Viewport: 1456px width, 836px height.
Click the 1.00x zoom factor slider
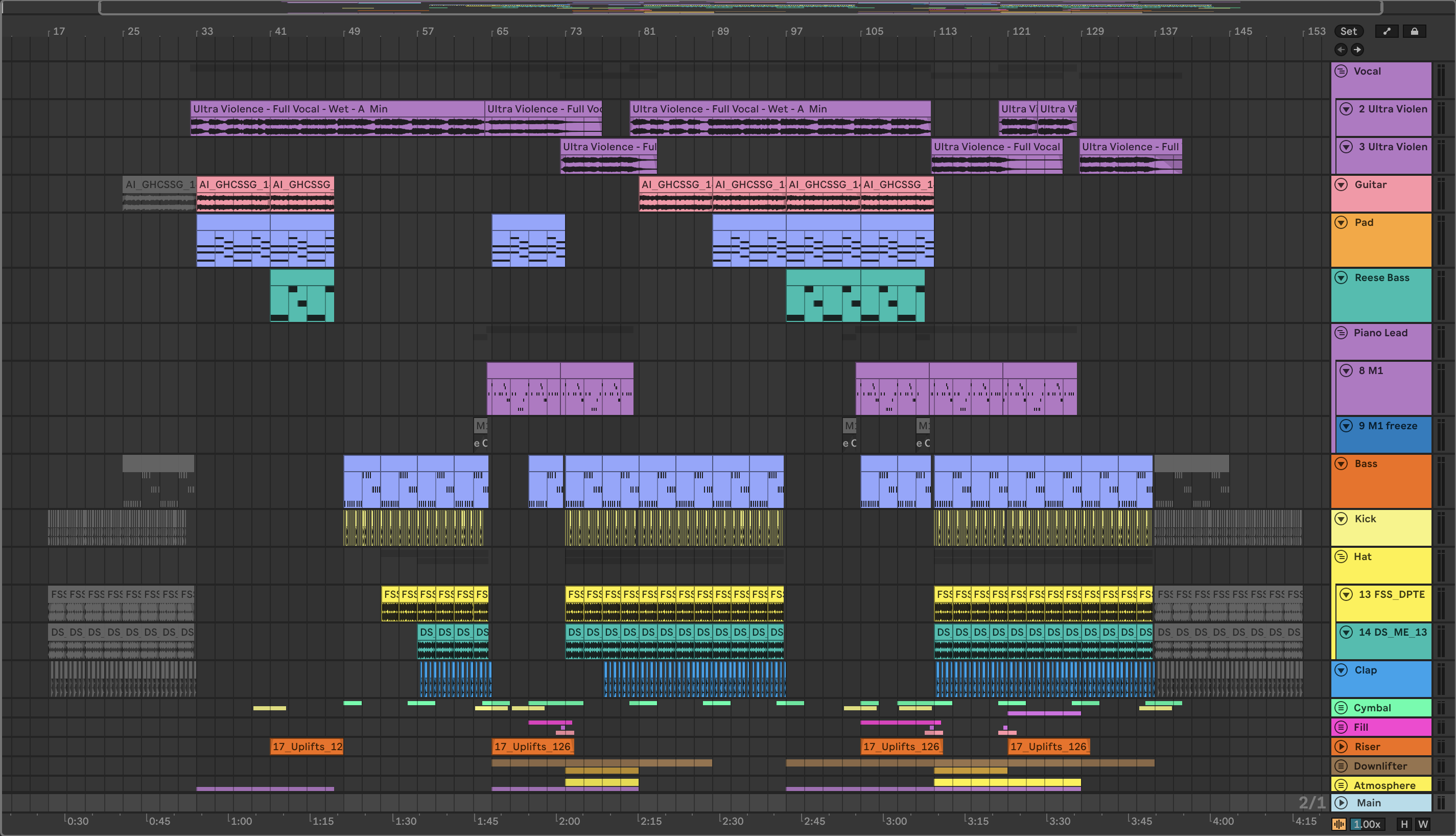[x=1367, y=824]
